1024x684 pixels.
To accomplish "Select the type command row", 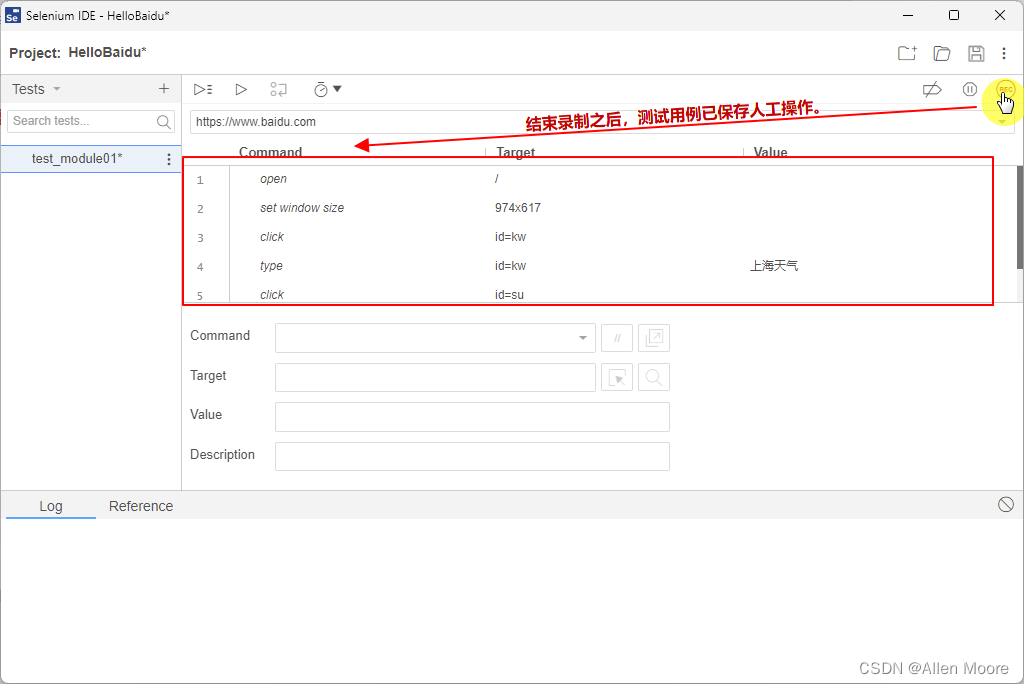I will click(599, 266).
